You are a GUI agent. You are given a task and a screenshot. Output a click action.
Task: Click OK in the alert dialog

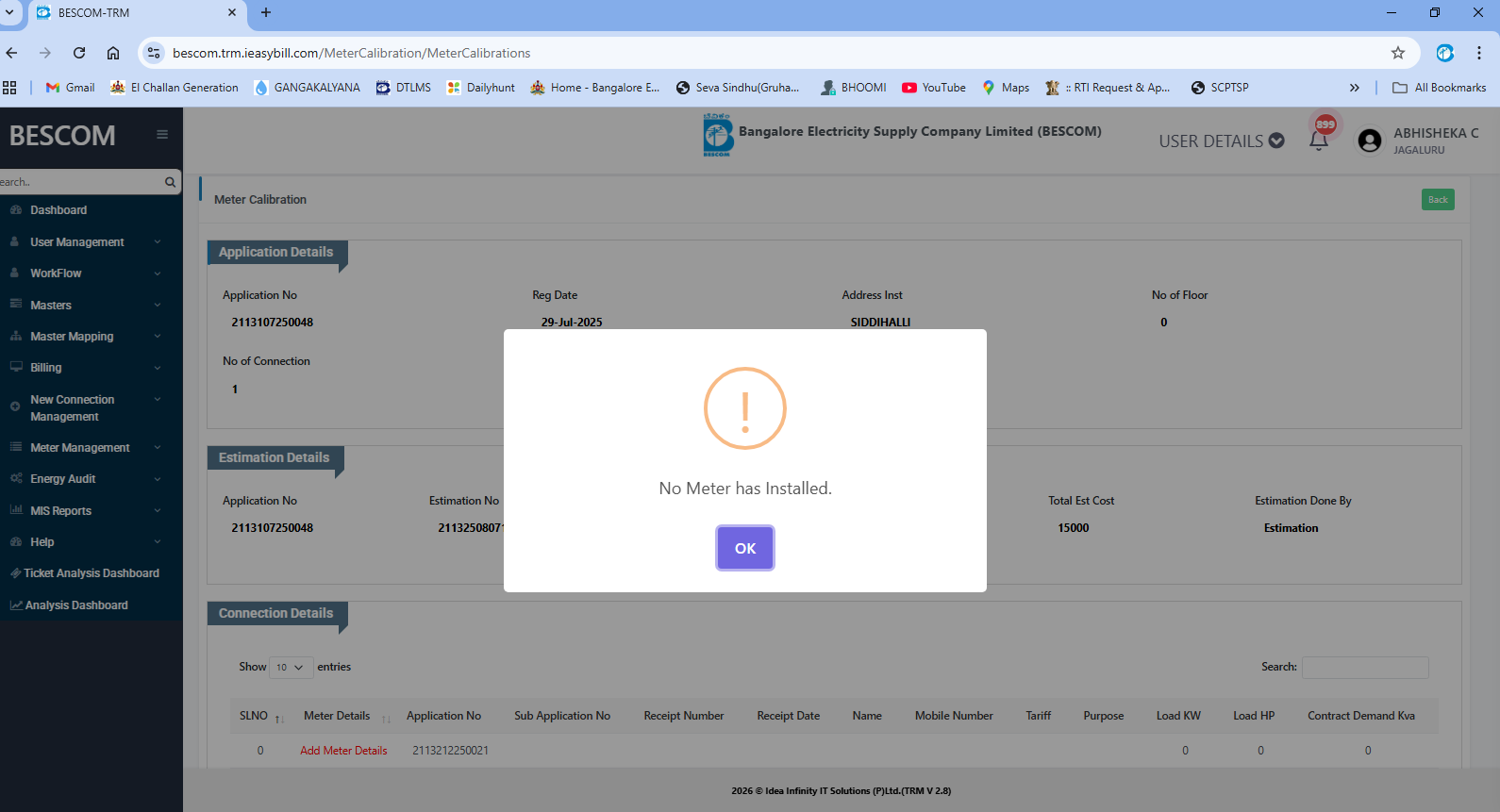(x=744, y=548)
